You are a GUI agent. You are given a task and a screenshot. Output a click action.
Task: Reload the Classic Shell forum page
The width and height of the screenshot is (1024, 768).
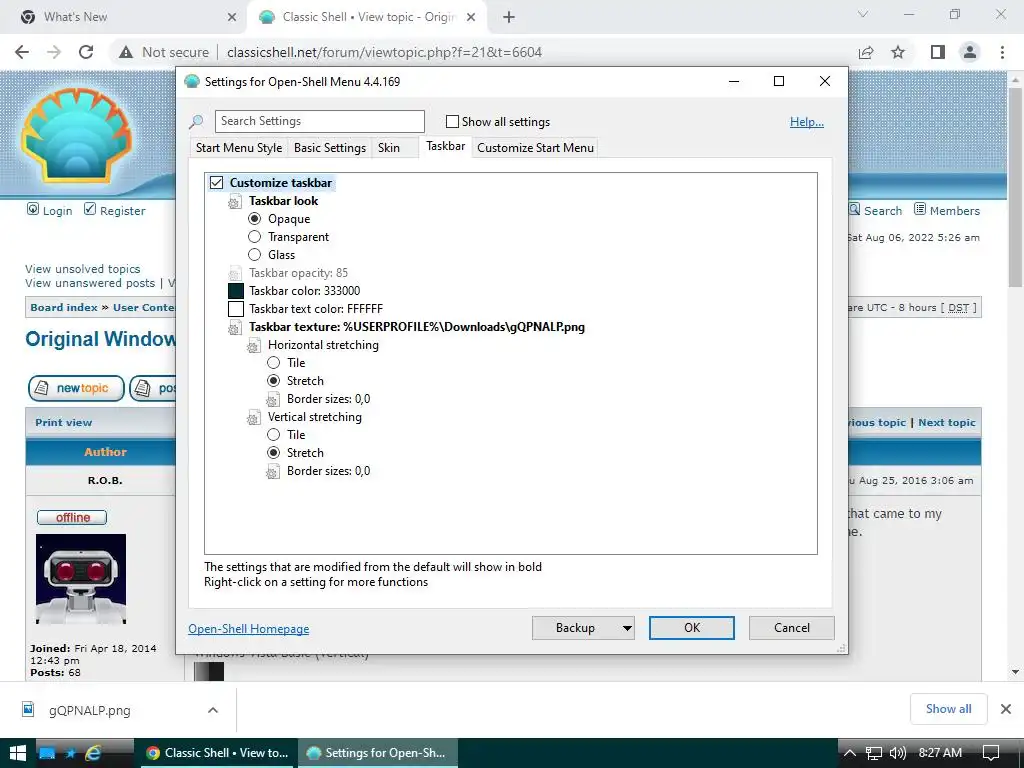(x=86, y=52)
